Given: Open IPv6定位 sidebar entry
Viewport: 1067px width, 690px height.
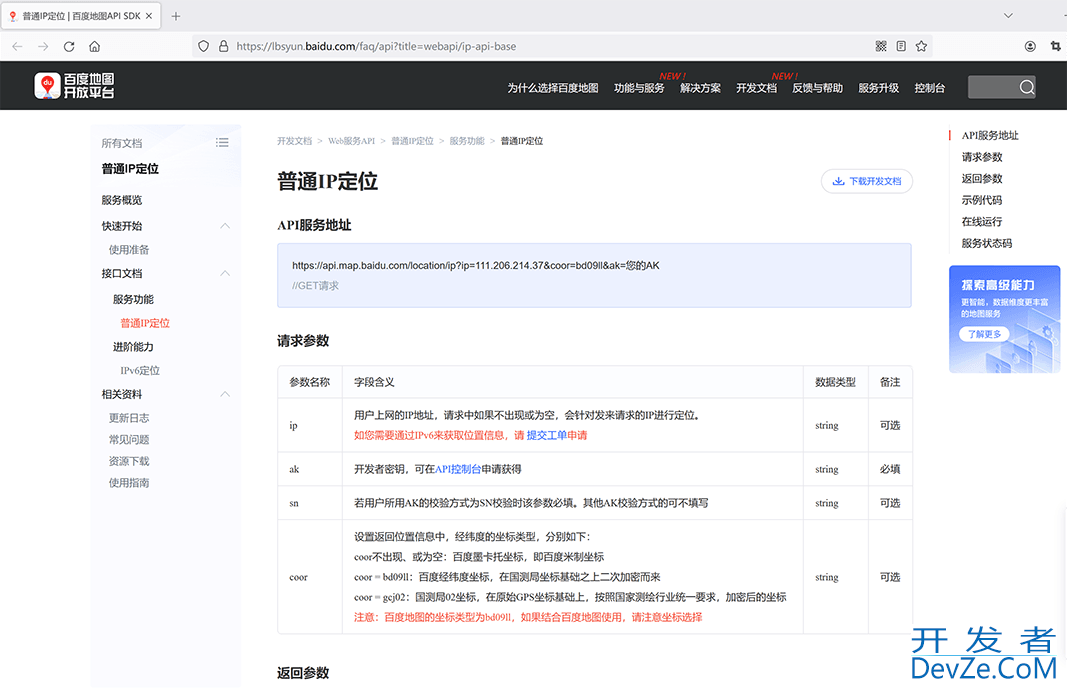Looking at the screenshot, I should pos(140,371).
